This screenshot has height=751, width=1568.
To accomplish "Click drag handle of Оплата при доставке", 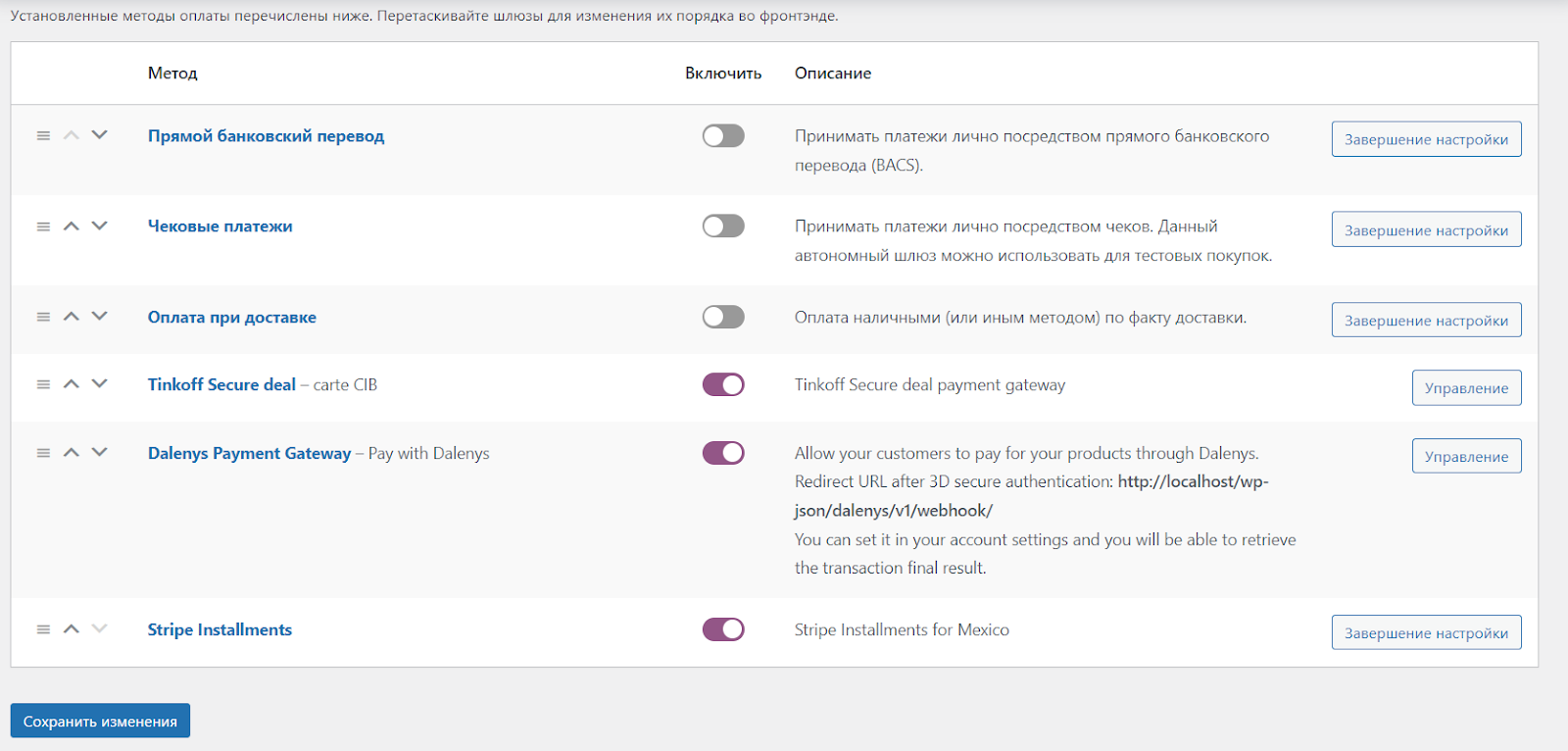I will click(43, 317).
